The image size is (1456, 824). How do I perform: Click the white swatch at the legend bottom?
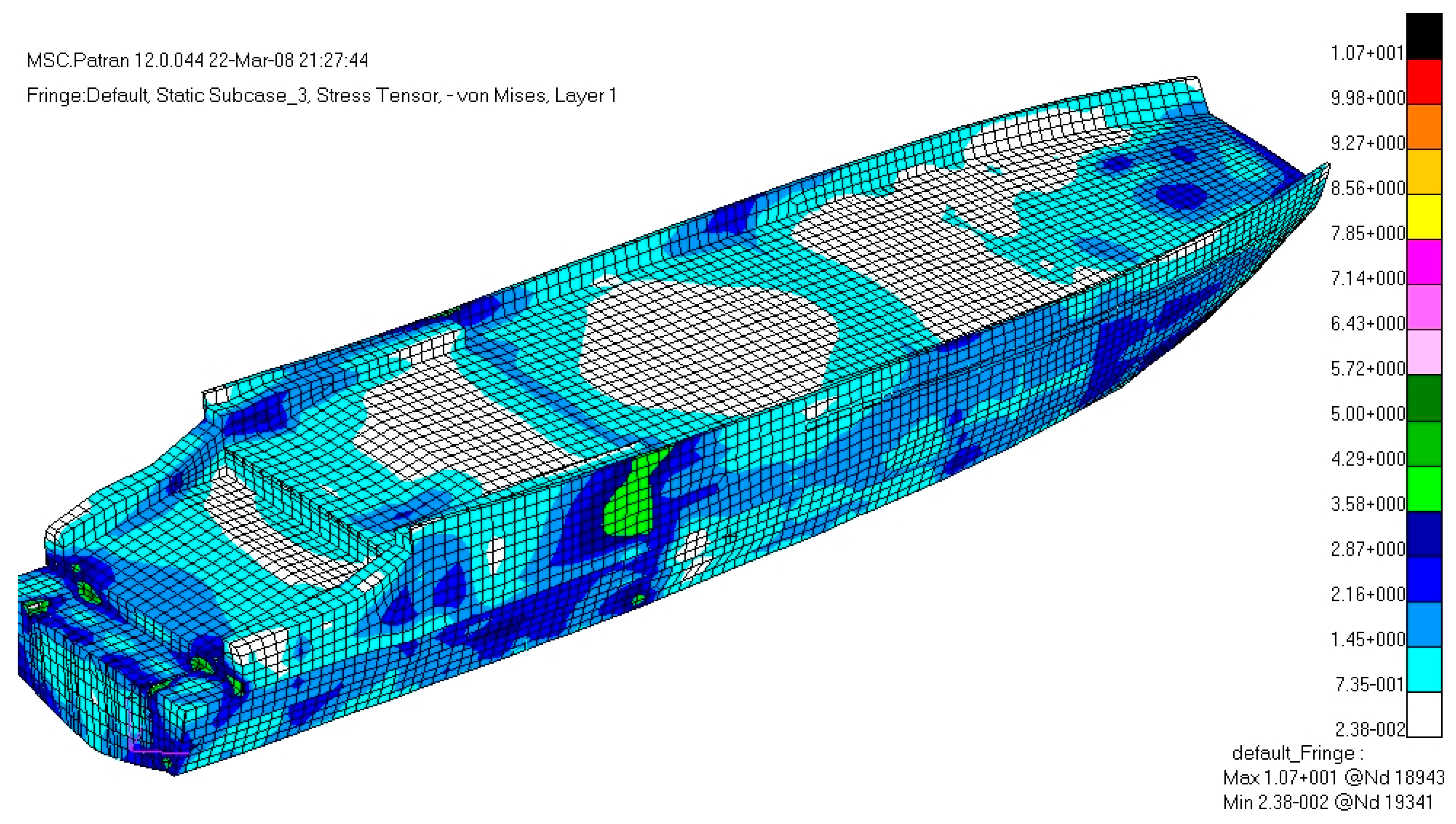(1424, 715)
